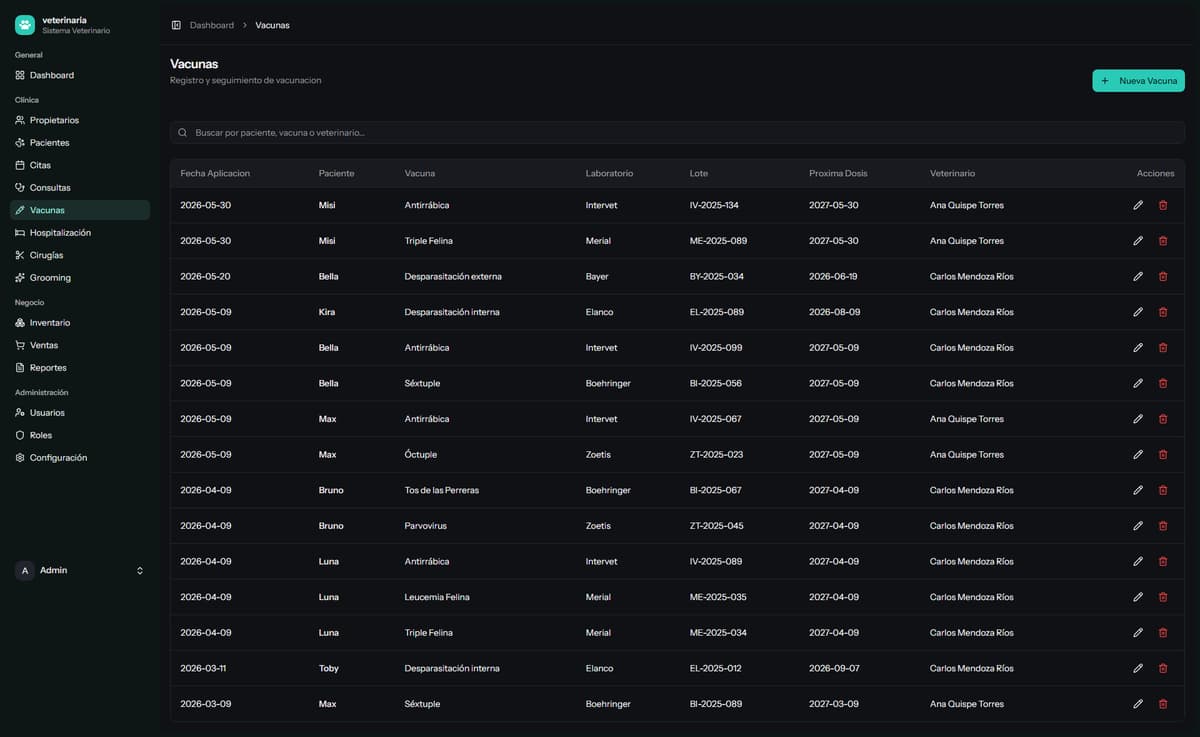The width and height of the screenshot is (1200, 737).
Task: Open the Hospitalización section
Action: tap(80, 233)
